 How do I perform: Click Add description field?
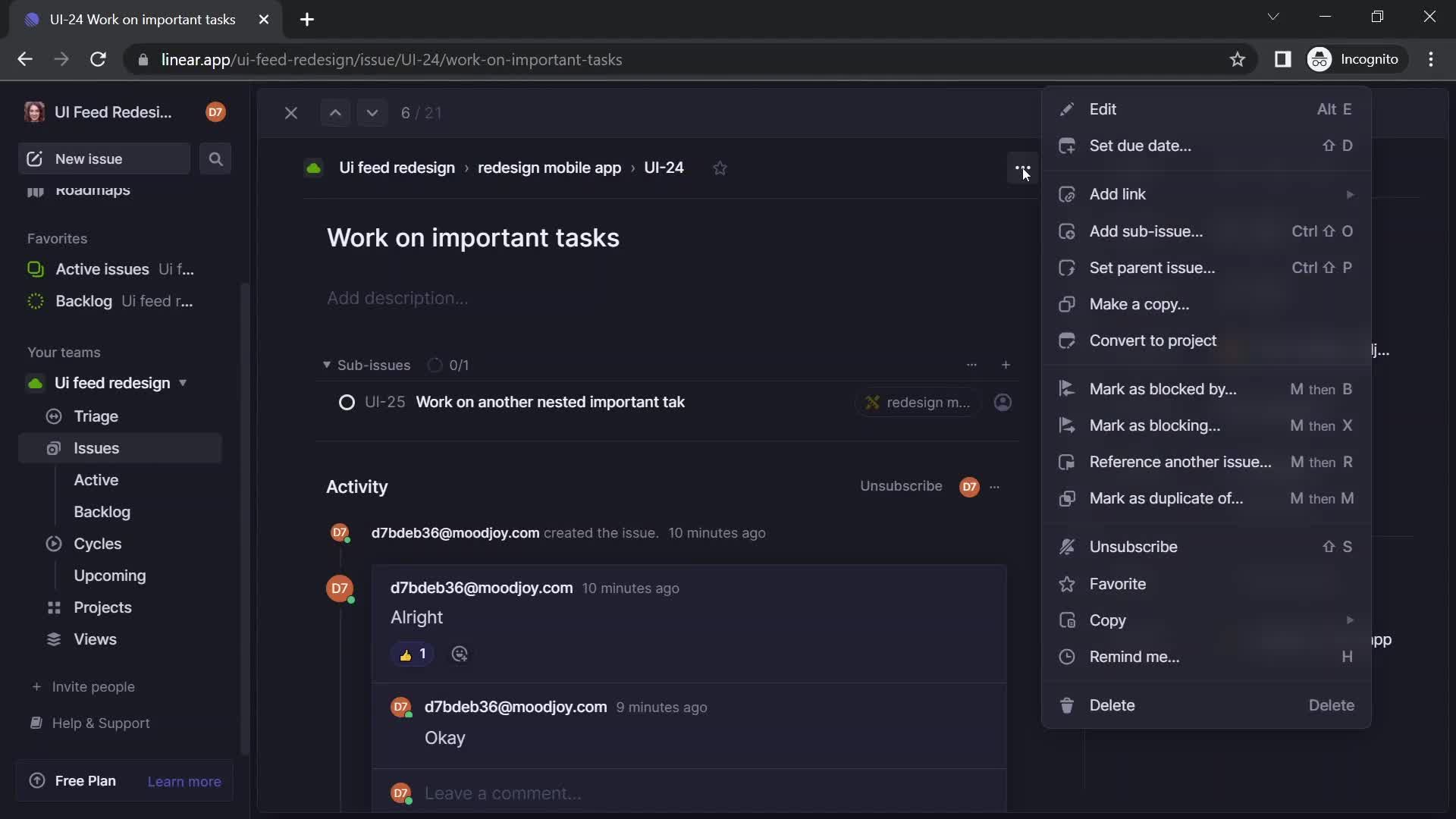[397, 298]
